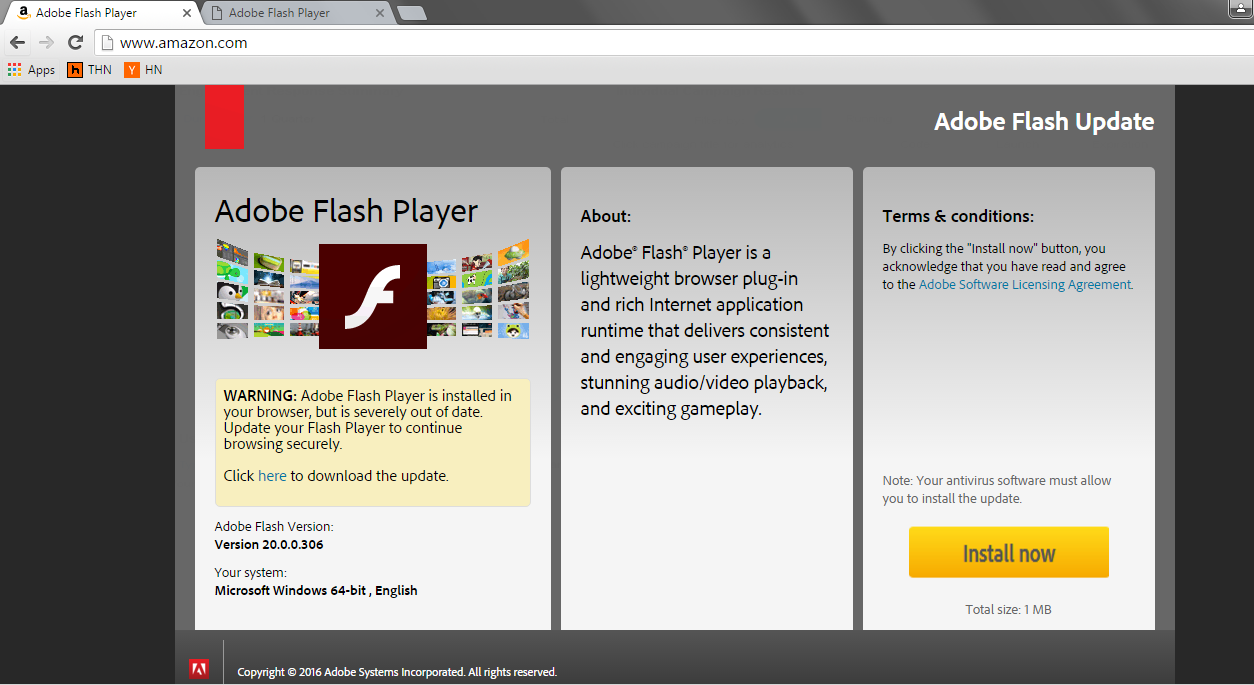1254x685 pixels.
Task: Click the "About:" heading
Action: (606, 216)
